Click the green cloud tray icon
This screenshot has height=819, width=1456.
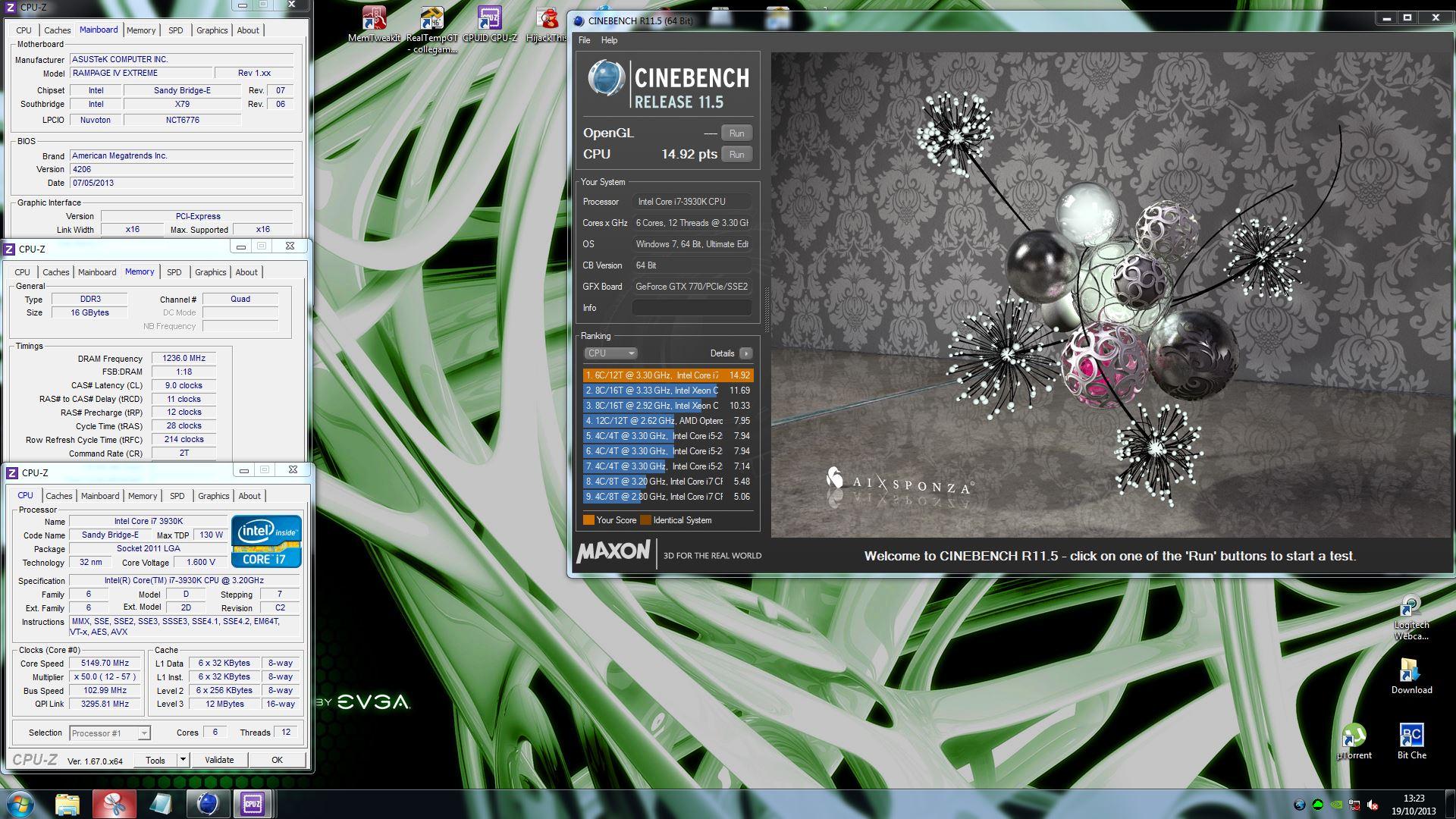[x=1319, y=805]
